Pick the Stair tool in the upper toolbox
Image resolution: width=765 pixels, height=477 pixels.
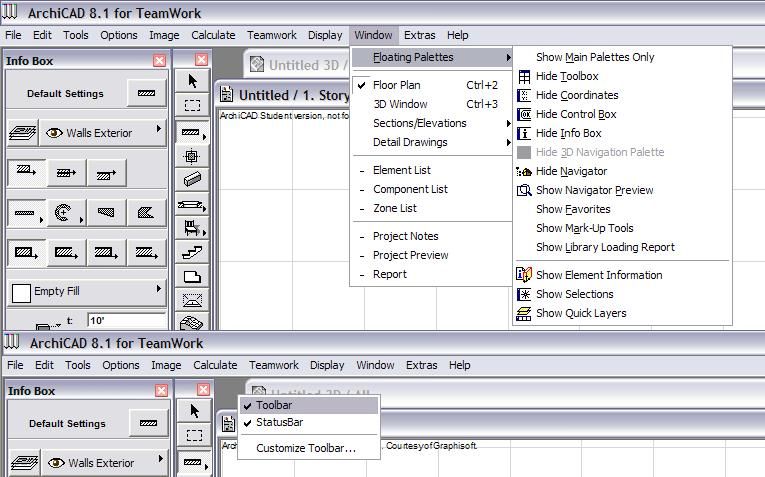[192, 252]
